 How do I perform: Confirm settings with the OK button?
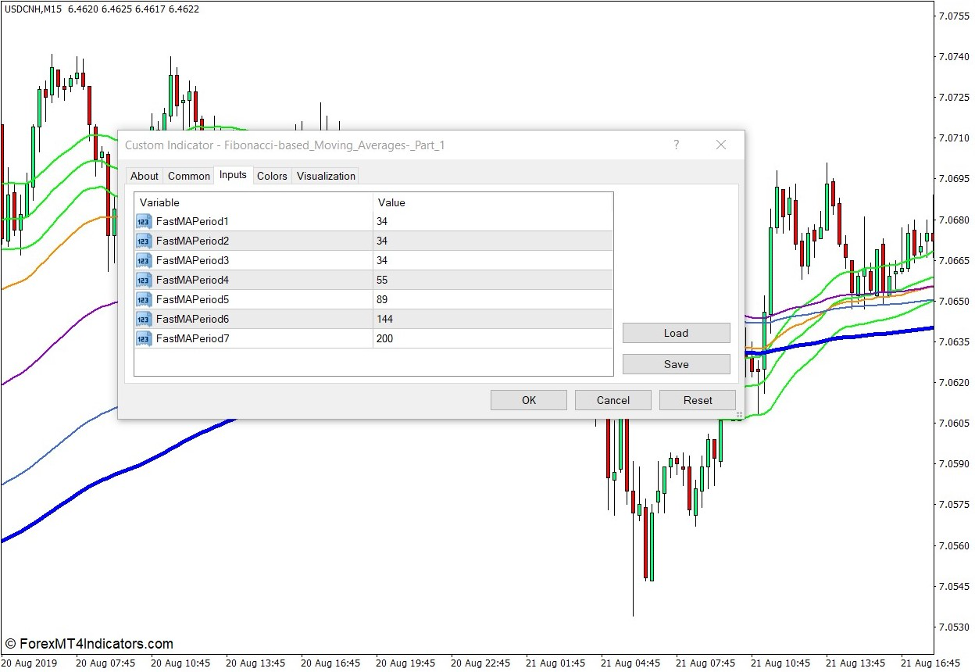[x=528, y=400]
